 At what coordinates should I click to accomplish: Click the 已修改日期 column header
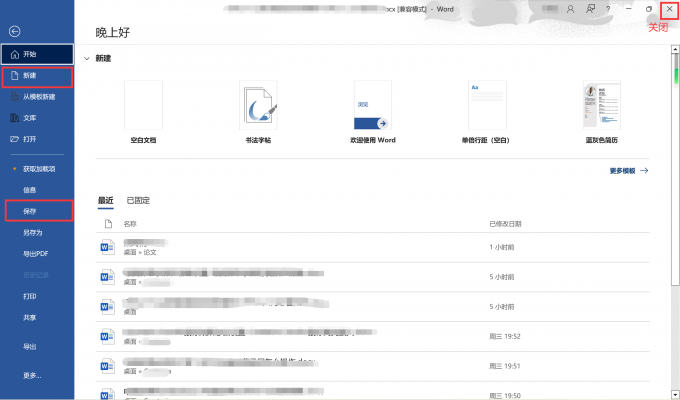[x=505, y=224]
